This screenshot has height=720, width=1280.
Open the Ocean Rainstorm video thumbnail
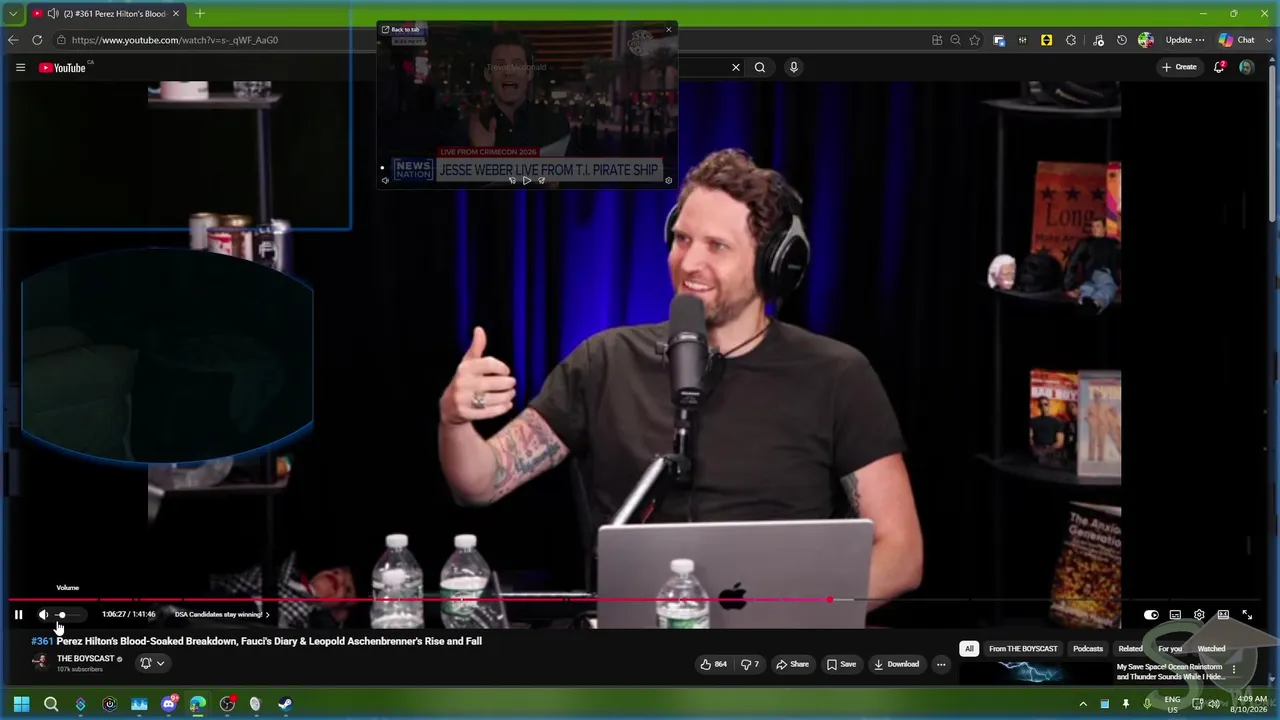point(1035,673)
